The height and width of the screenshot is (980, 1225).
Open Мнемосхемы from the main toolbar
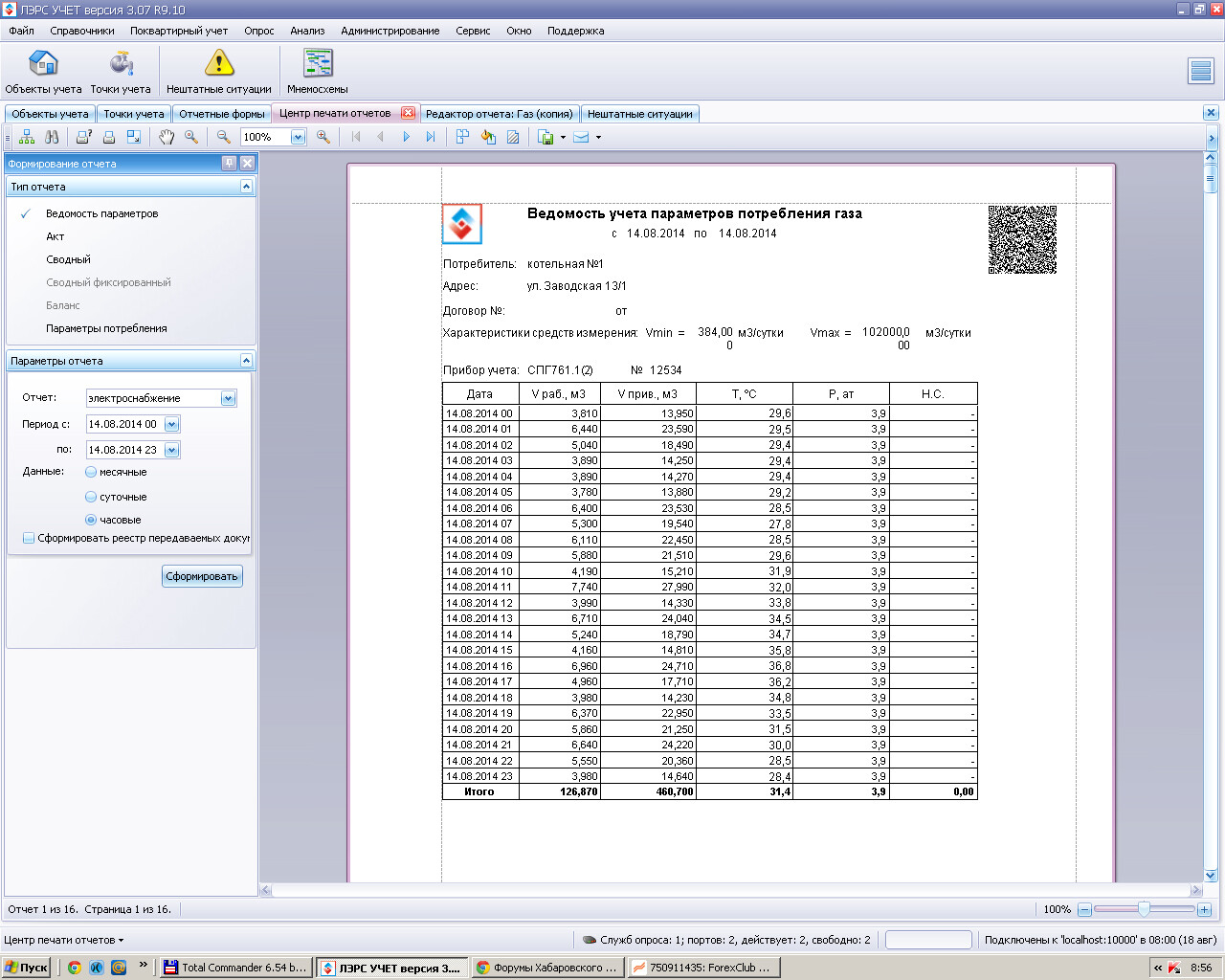pyautogui.click(x=318, y=72)
